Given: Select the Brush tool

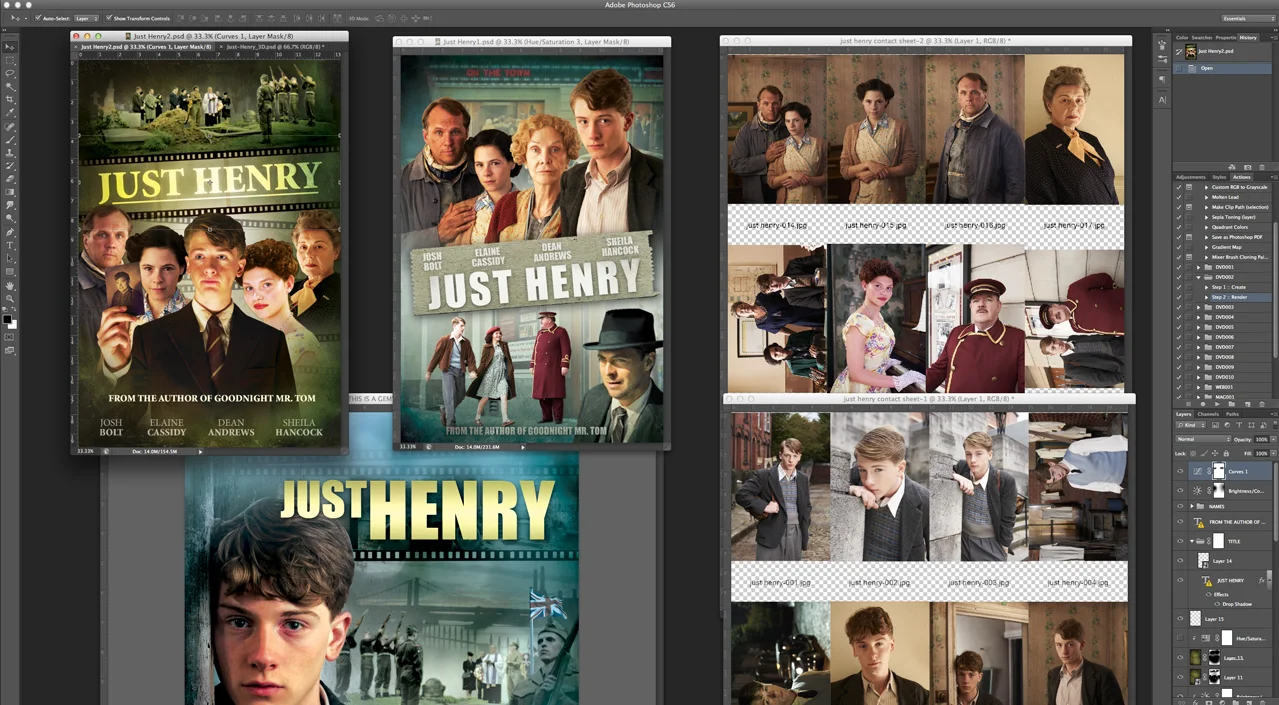Looking at the screenshot, I should [10, 140].
